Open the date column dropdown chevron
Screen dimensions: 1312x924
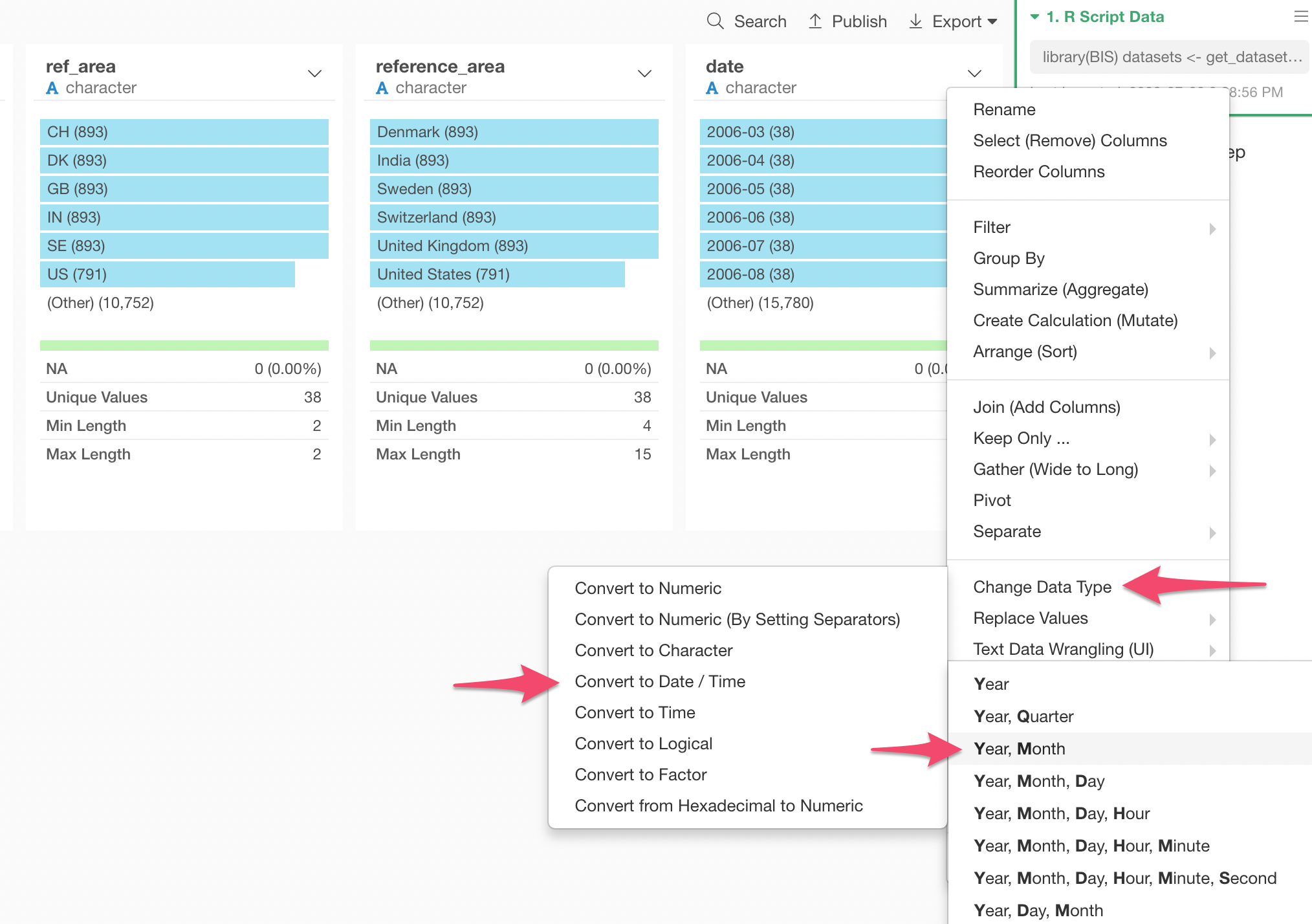974,74
